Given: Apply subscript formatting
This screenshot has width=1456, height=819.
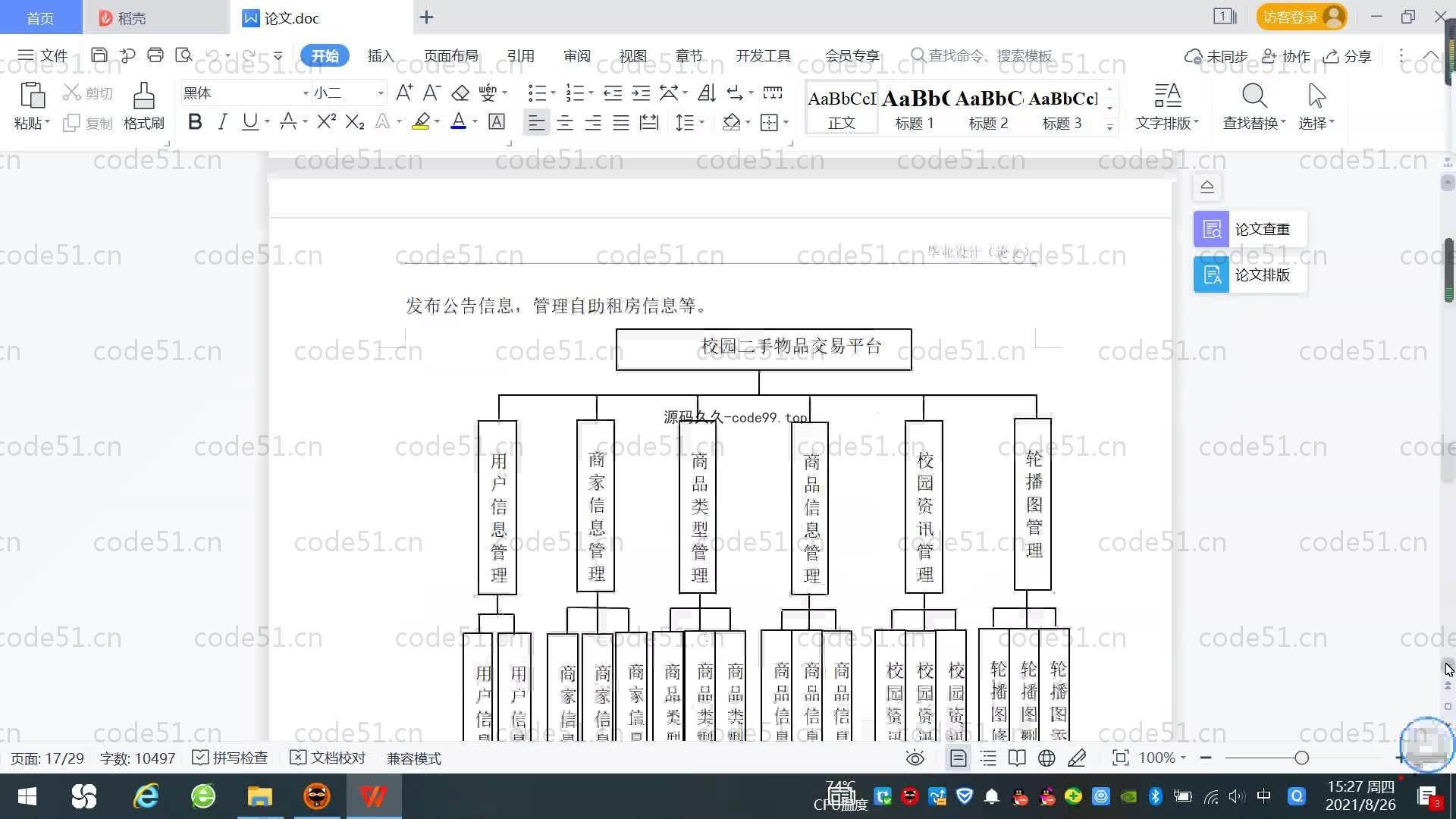Looking at the screenshot, I should pos(355,122).
